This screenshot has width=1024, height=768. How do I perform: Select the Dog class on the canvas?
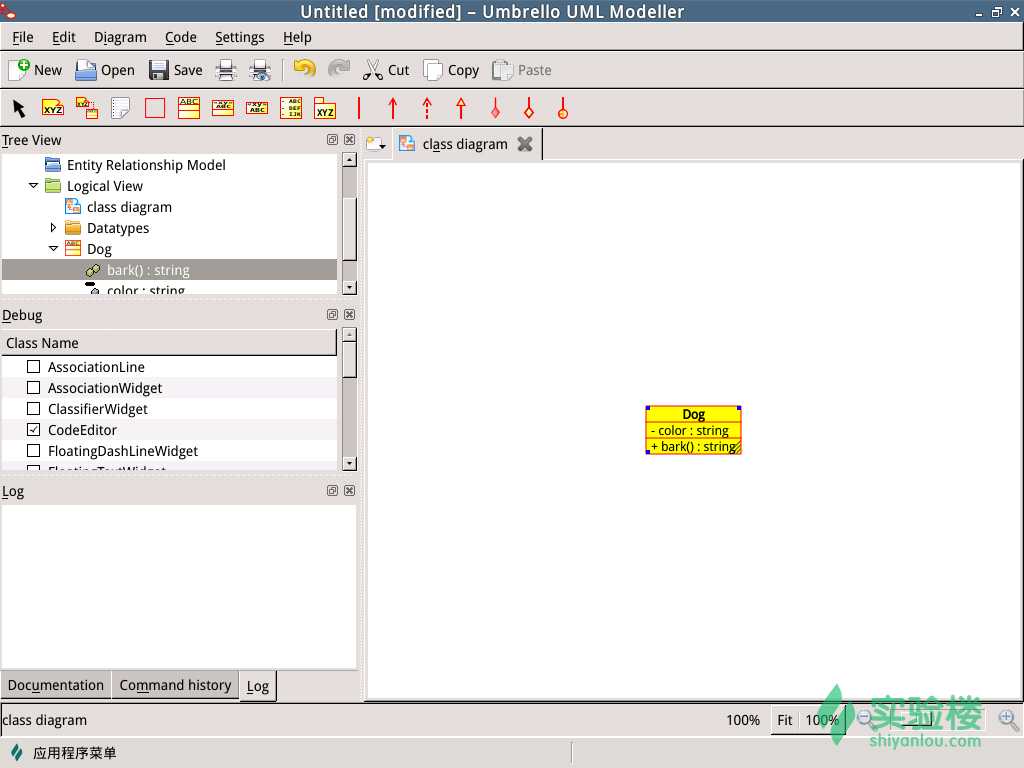point(693,429)
